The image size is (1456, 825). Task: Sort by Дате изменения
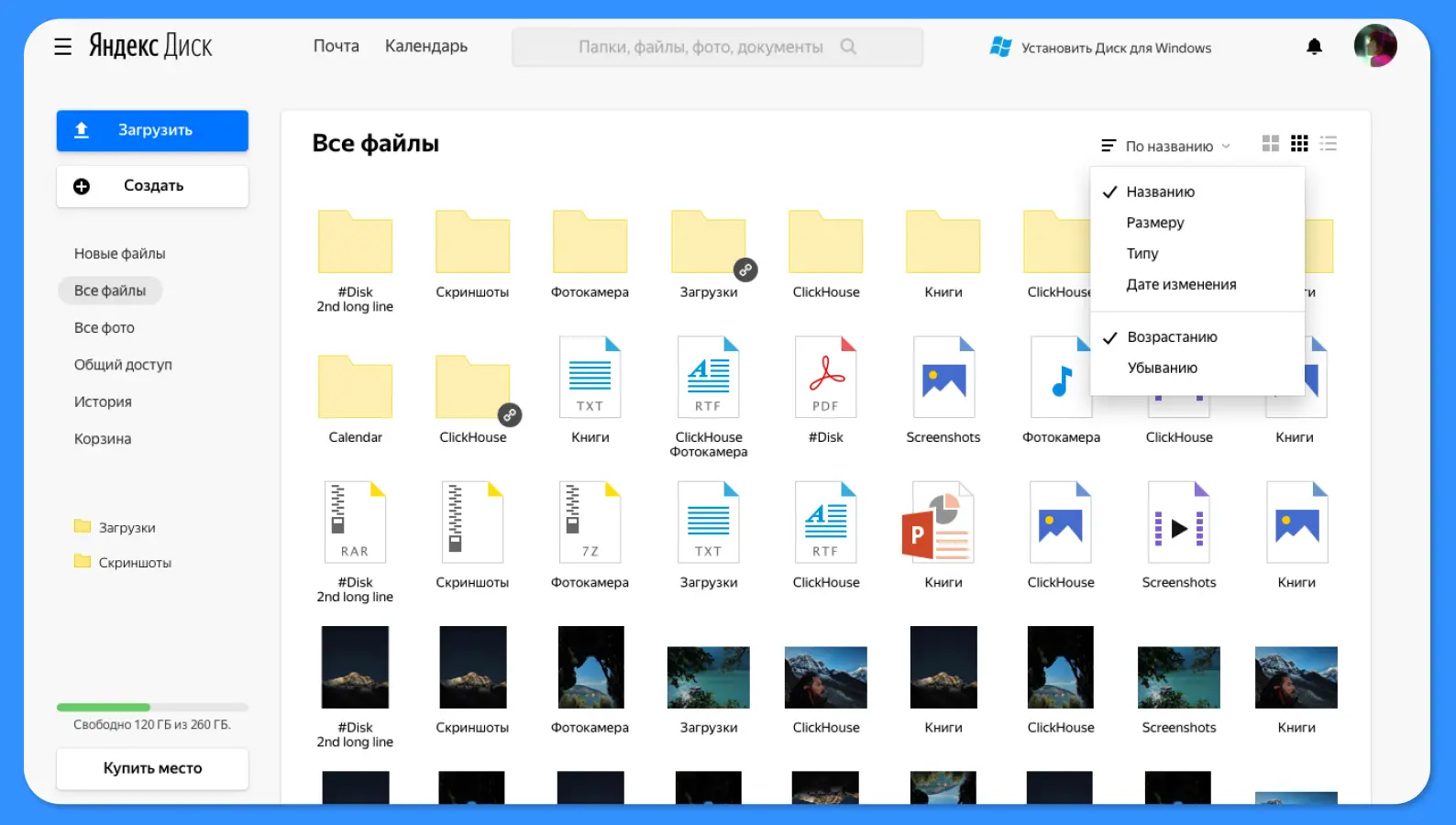(1181, 285)
